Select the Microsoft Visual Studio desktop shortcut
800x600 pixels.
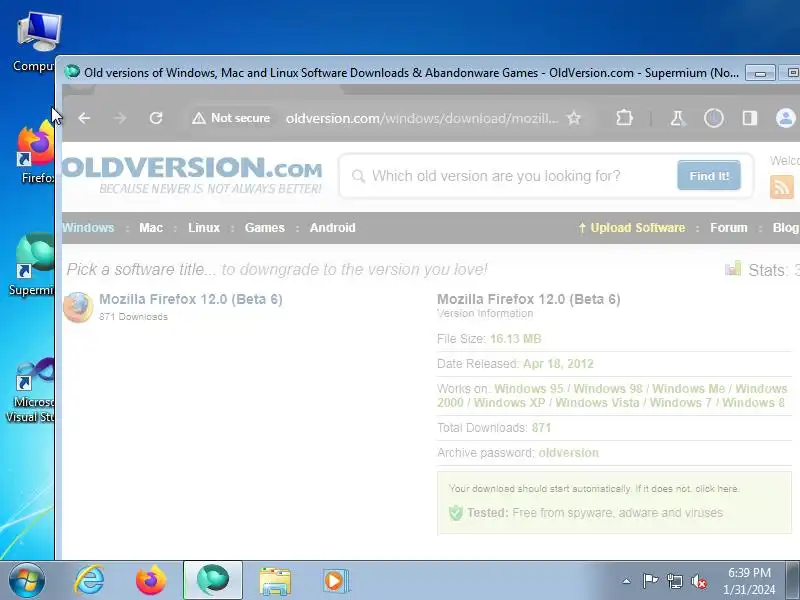click(31, 390)
